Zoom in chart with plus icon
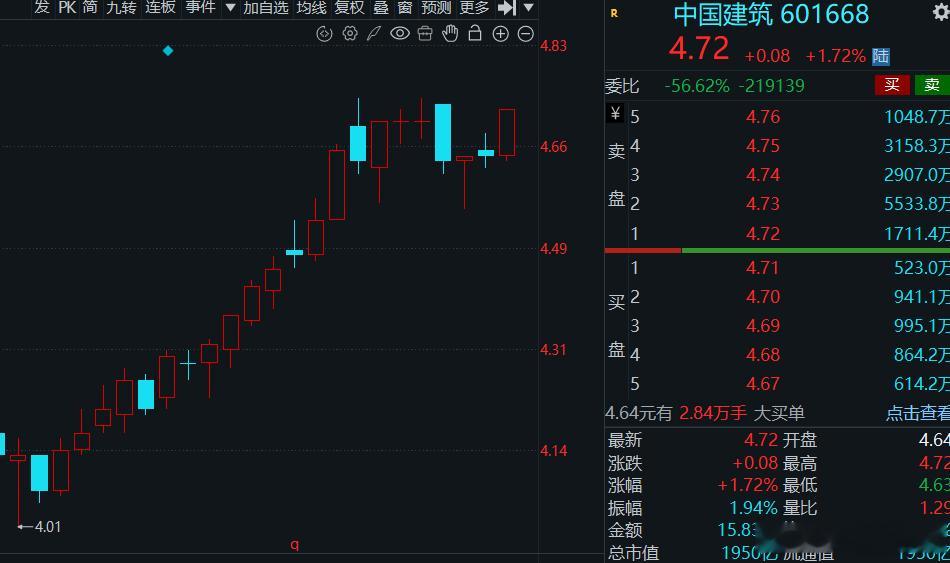950x563 pixels. [x=500, y=34]
